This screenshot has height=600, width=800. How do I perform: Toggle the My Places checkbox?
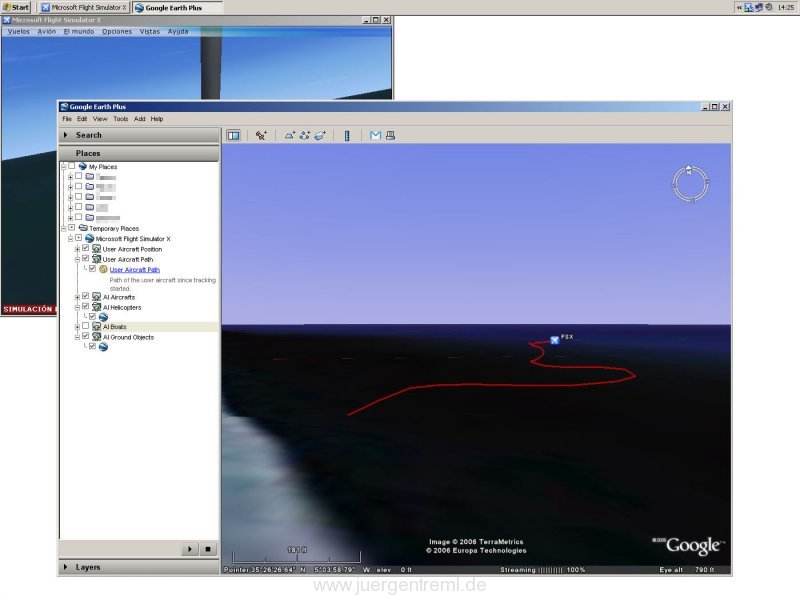click(x=72, y=166)
